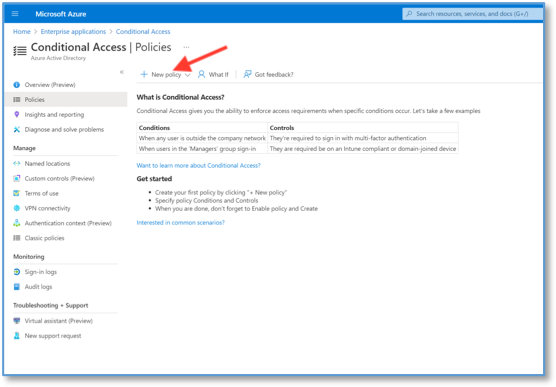Click the search magnifier icon
The width and height of the screenshot is (556, 387).
coord(409,14)
